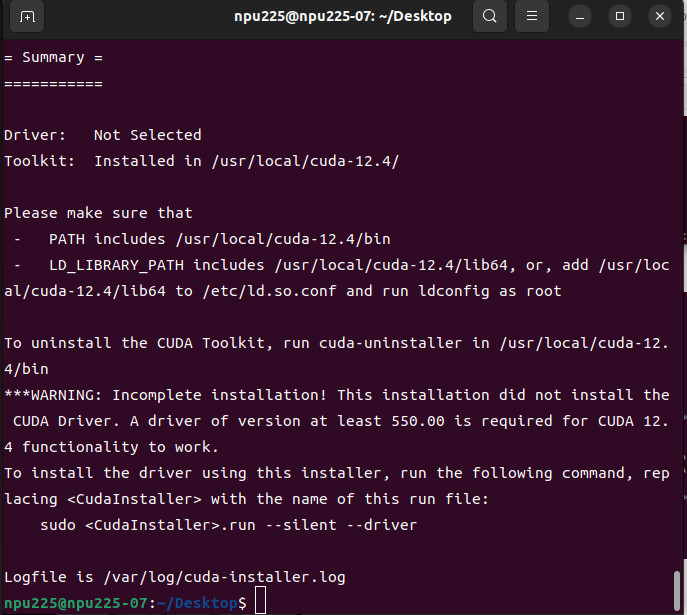Open the terminal search tool
Viewport: 687px width, 615px height.
point(489,17)
